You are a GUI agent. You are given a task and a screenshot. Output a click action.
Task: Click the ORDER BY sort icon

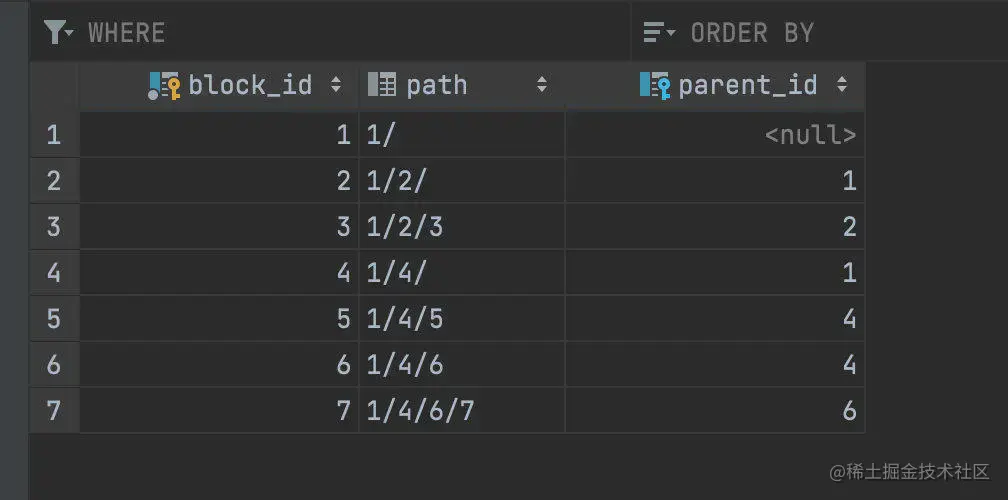click(x=659, y=33)
